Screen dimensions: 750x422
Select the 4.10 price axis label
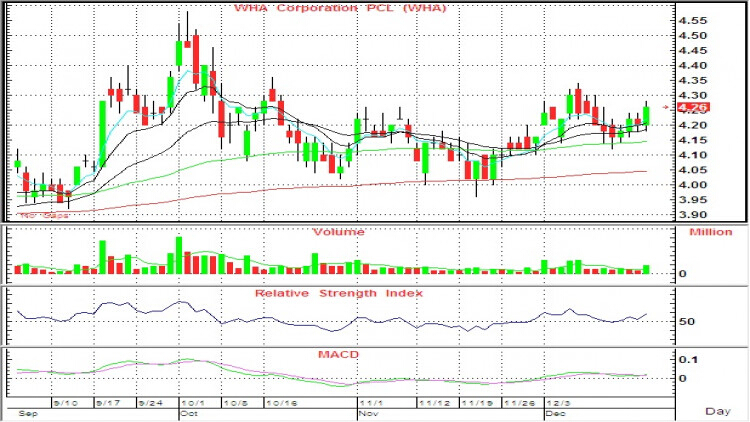pyautogui.click(x=692, y=155)
